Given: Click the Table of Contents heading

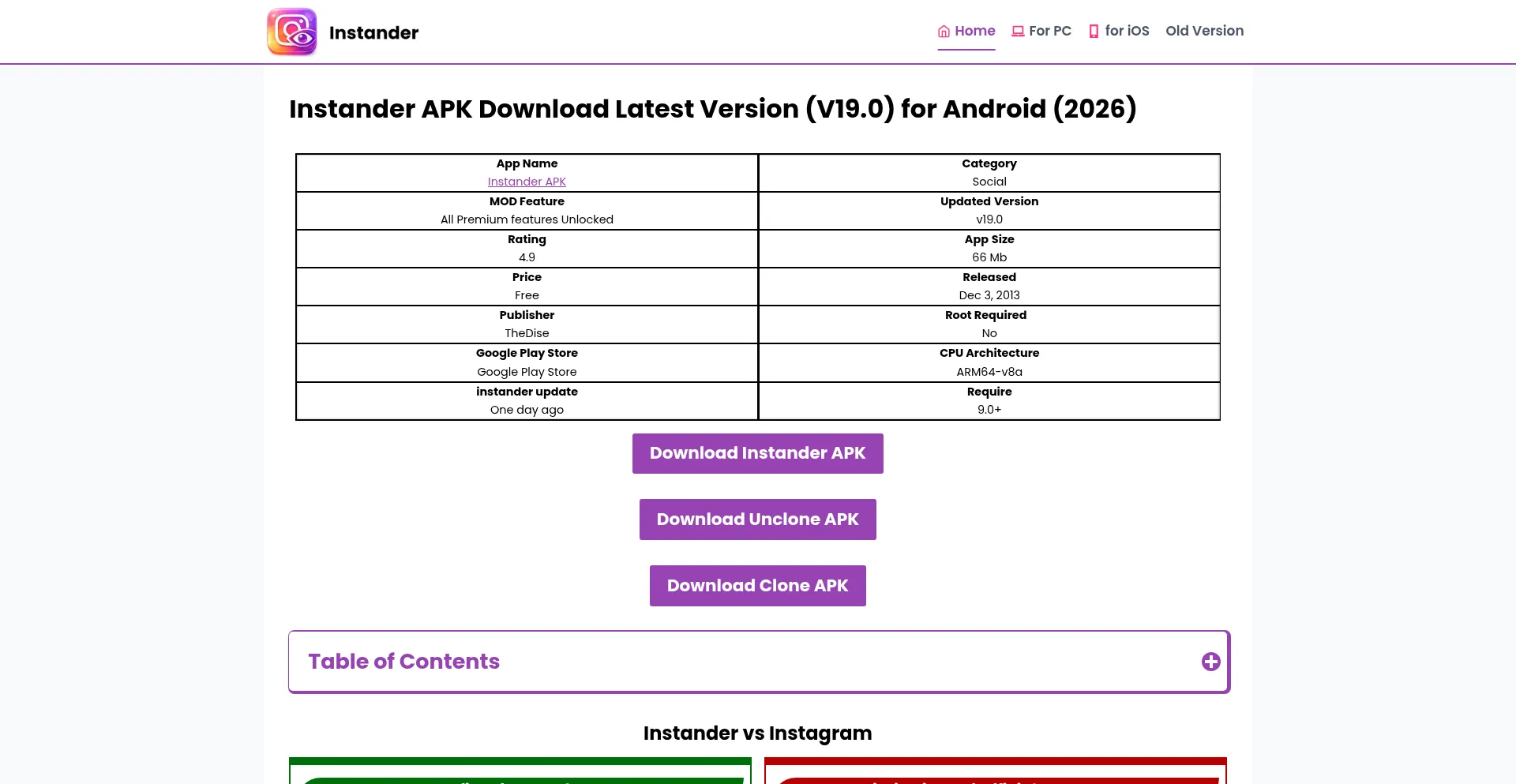Looking at the screenshot, I should 403,662.
